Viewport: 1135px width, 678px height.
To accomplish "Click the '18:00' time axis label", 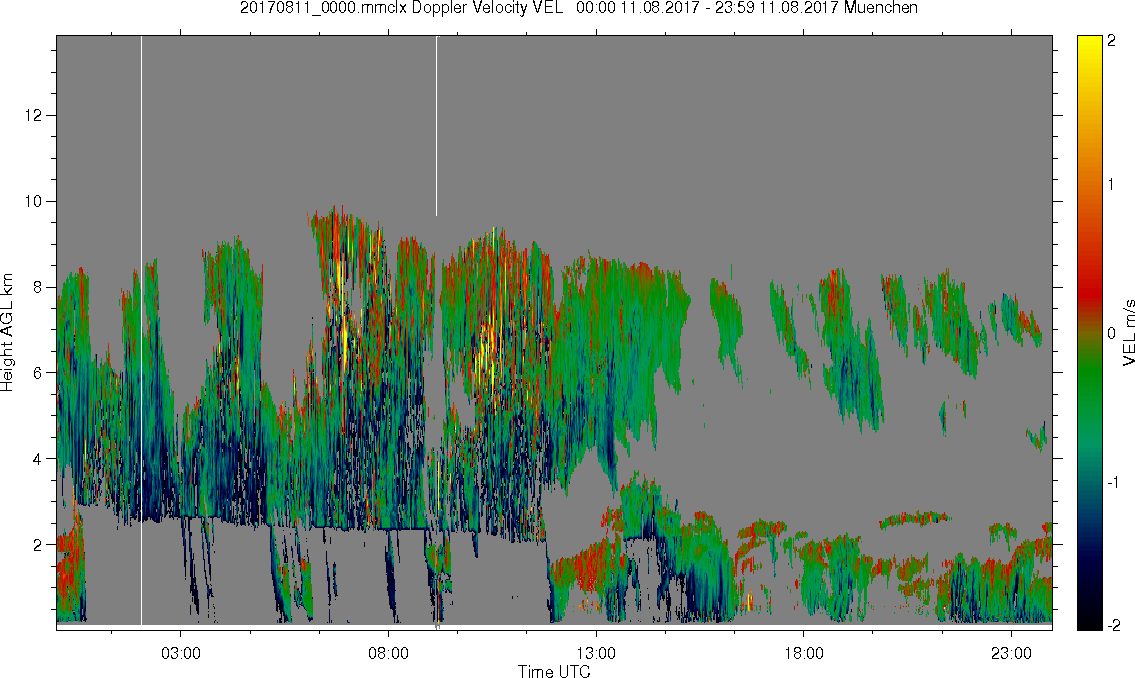I will click(803, 653).
